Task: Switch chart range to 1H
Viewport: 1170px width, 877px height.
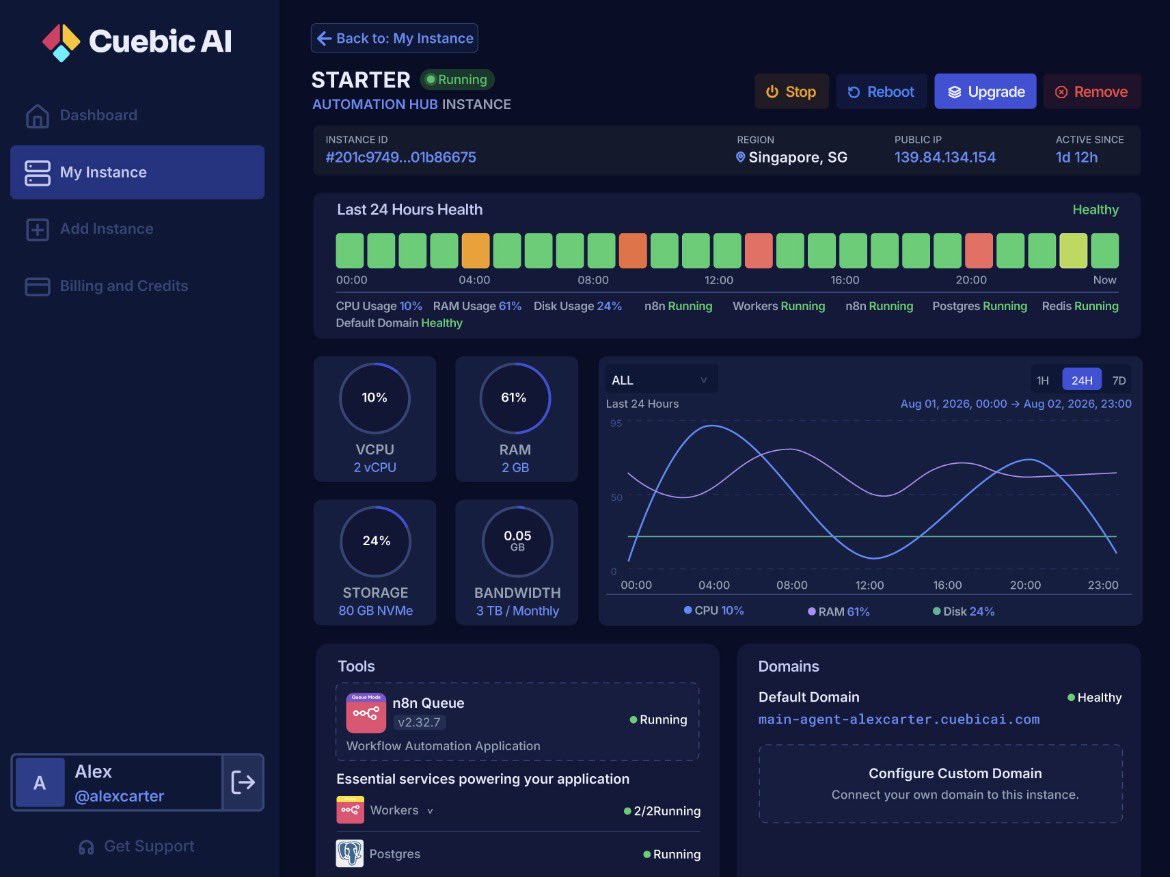Action: pos(1042,380)
